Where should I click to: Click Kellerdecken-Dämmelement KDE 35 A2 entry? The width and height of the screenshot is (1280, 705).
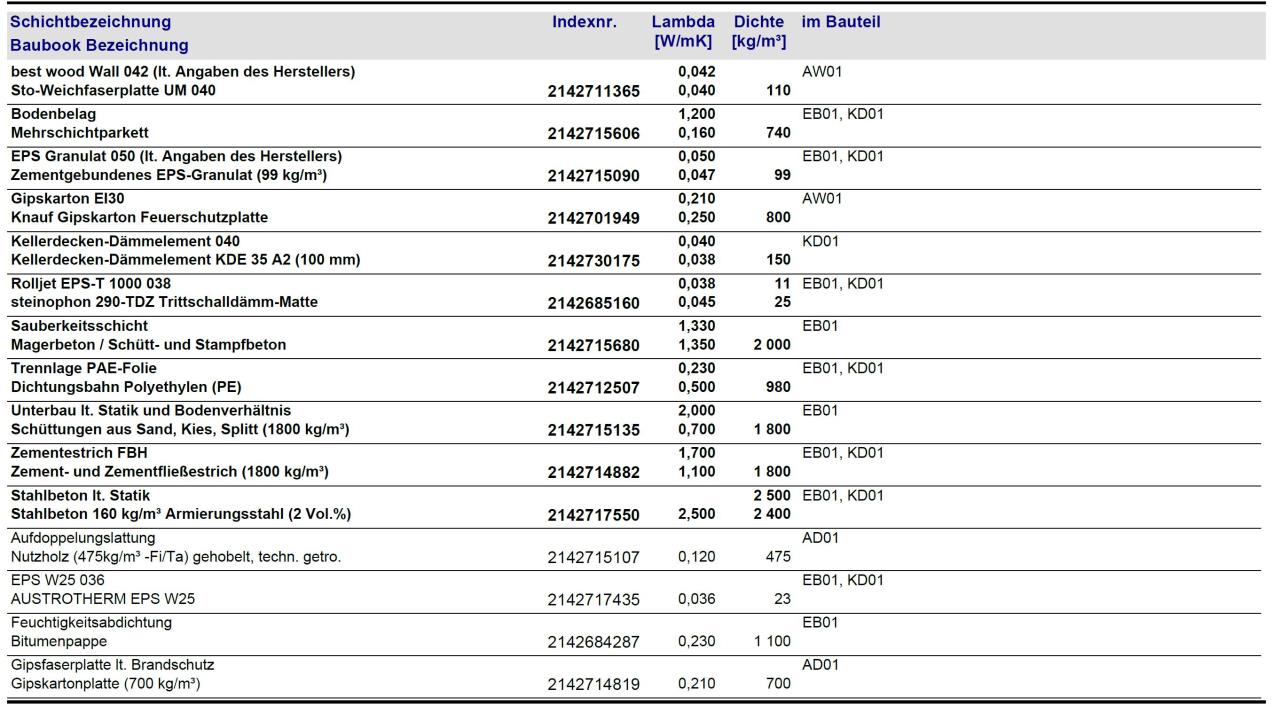(x=185, y=262)
